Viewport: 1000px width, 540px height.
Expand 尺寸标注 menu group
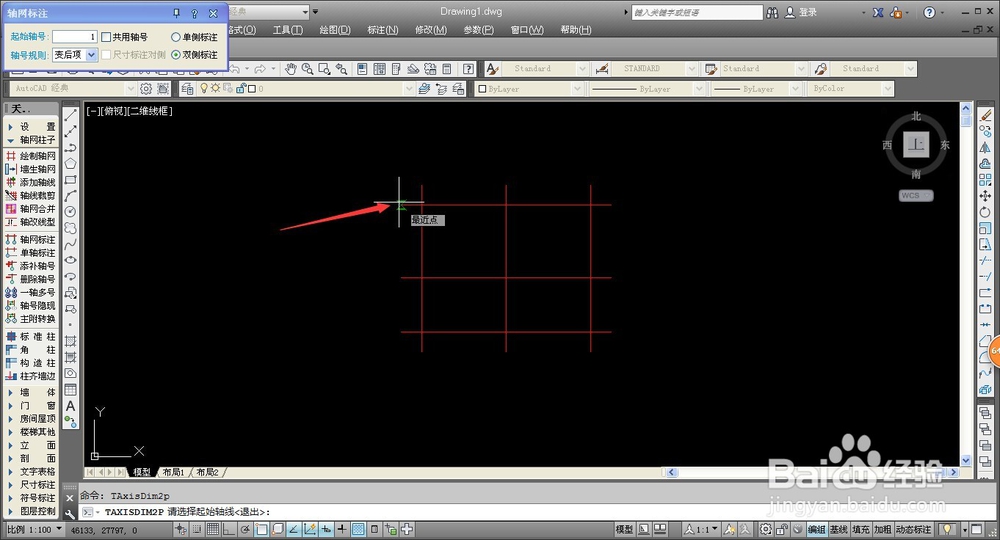pyautogui.click(x=31, y=485)
